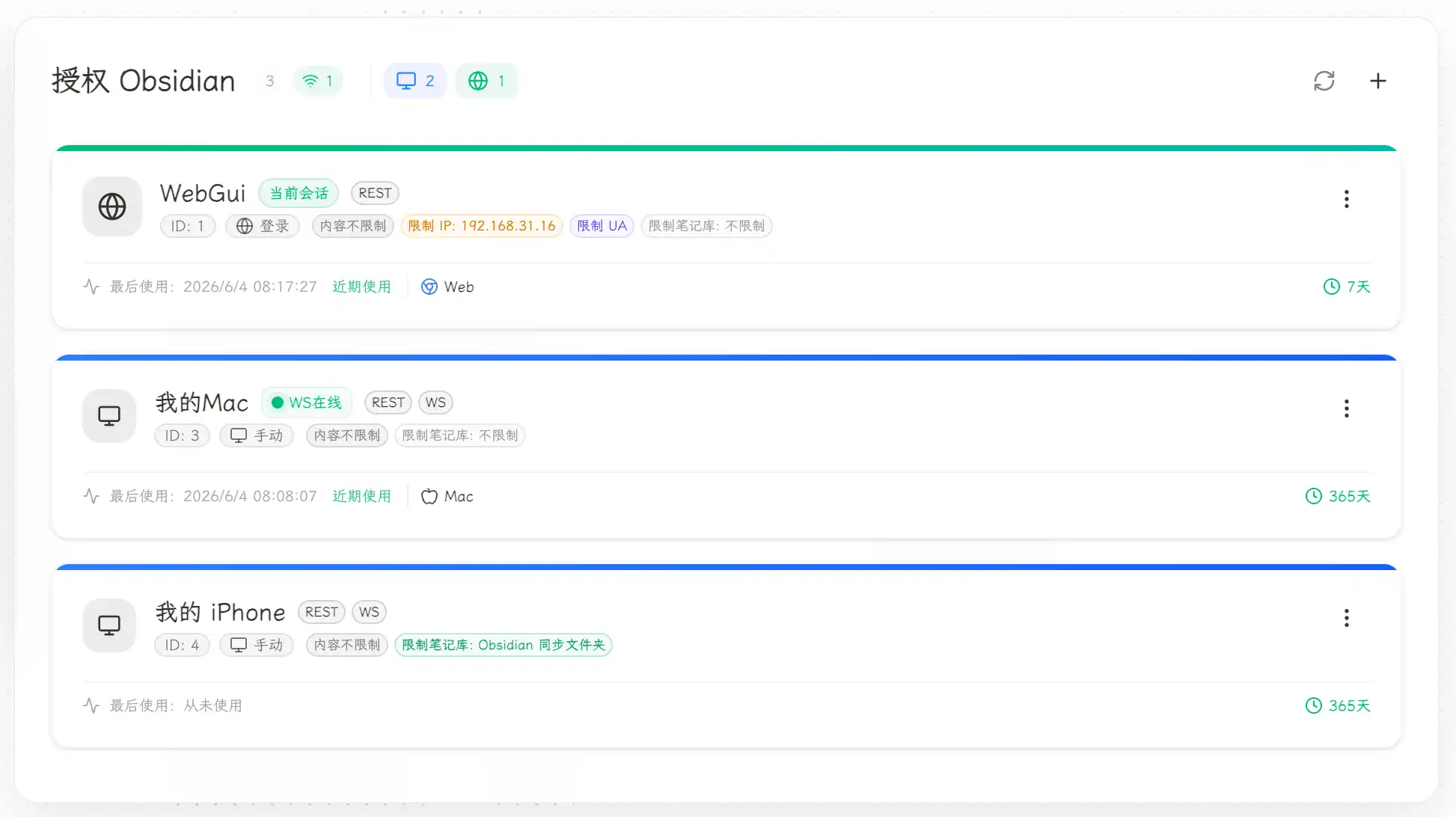1456x817 pixels.
Task: Click the 我的 iPhone monitor avatar icon
Action: (109, 625)
